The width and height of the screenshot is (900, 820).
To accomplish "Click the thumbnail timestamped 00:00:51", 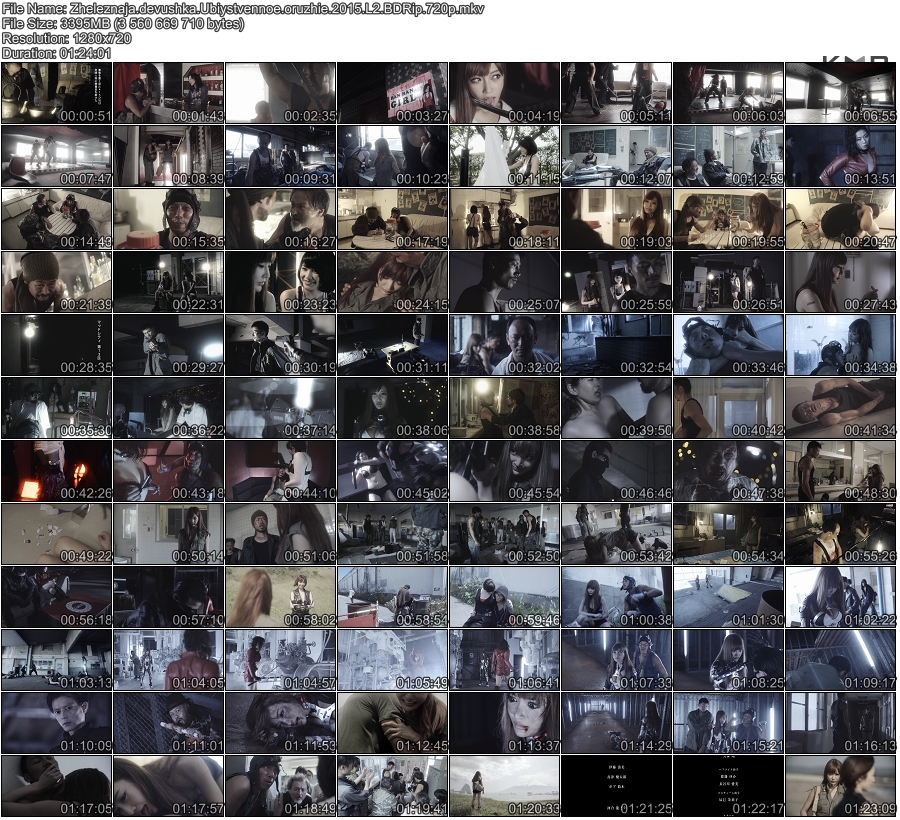I will (56, 93).
